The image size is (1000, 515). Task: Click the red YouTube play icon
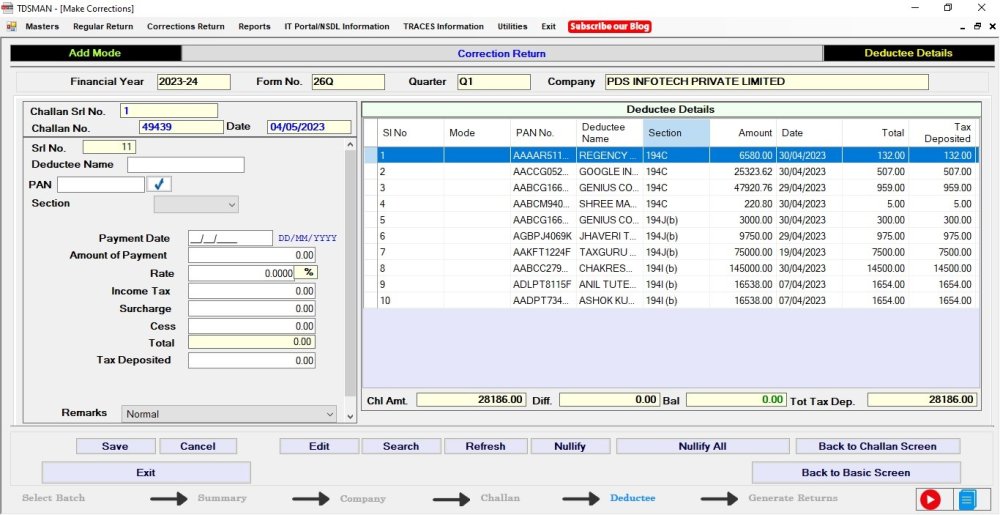[930, 499]
